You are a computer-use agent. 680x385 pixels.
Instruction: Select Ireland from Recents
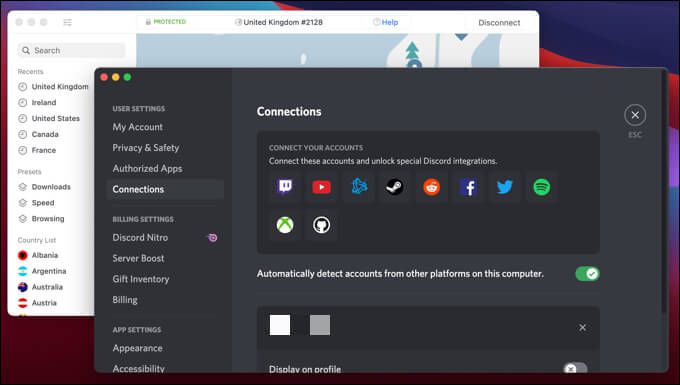point(44,102)
